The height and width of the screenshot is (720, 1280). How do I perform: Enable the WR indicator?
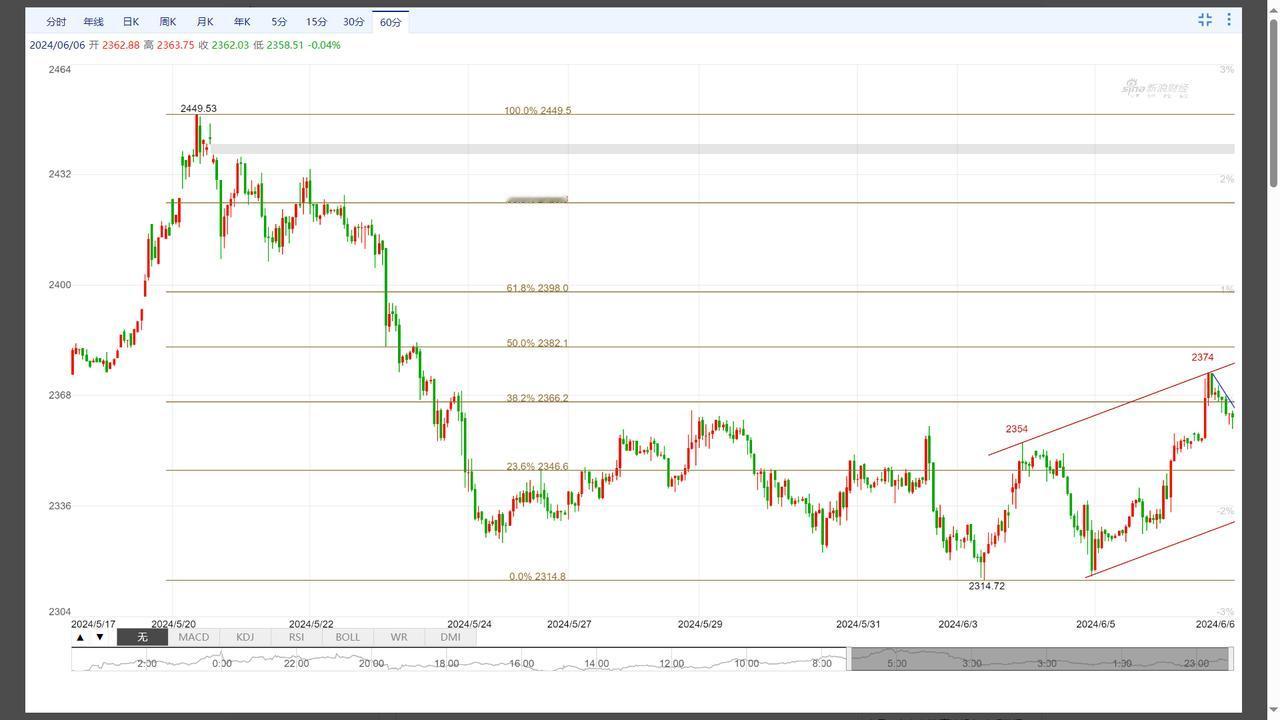coord(399,637)
